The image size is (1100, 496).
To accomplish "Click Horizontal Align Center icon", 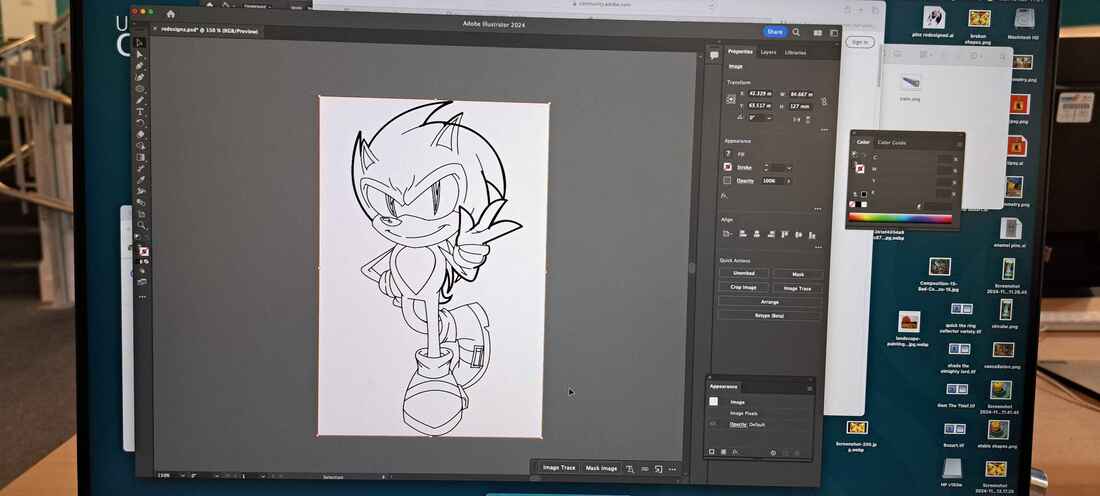I will [x=757, y=234].
